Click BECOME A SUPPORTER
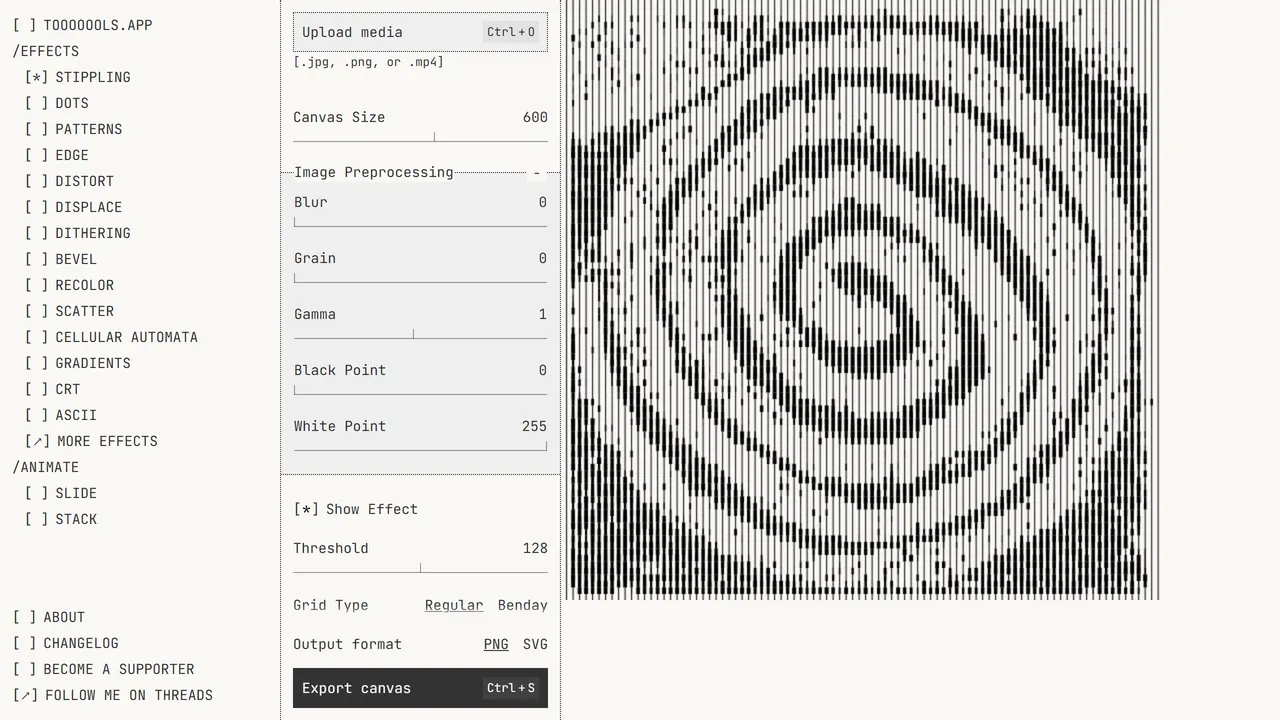The height and width of the screenshot is (720, 1280). (104, 669)
